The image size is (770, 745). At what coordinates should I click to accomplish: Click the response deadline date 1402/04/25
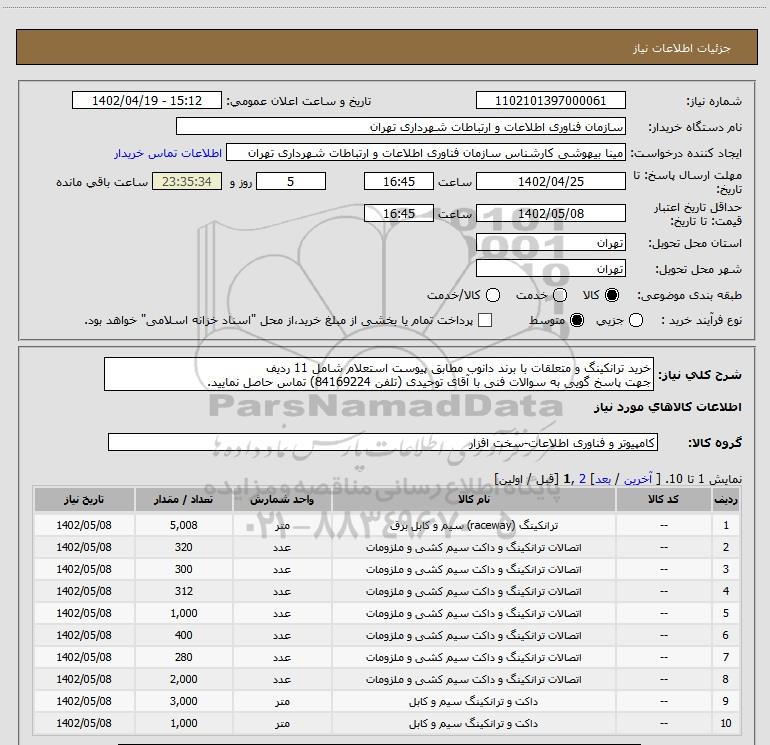point(550,181)
